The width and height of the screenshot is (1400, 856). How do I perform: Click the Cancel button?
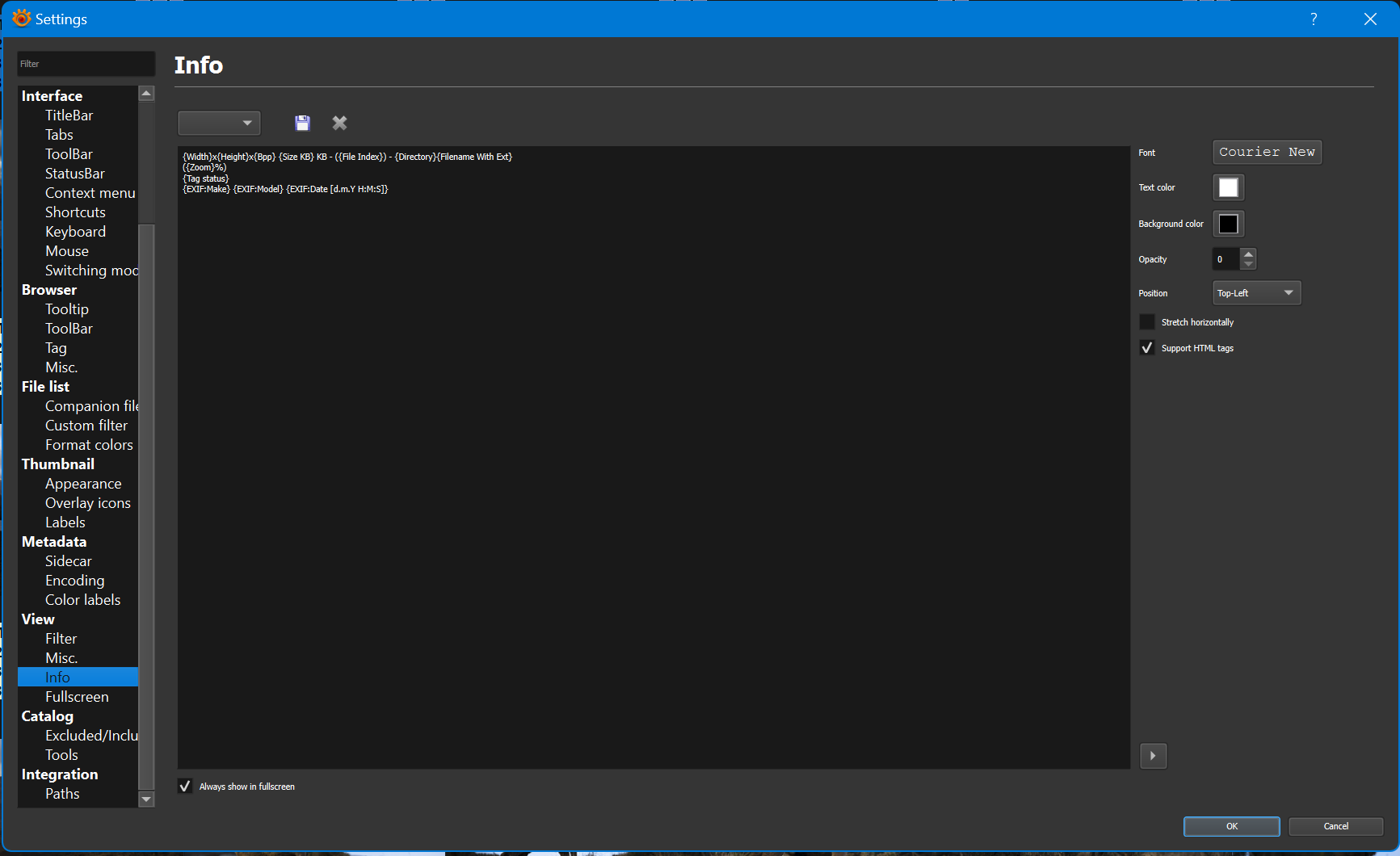click(1335, 826)
